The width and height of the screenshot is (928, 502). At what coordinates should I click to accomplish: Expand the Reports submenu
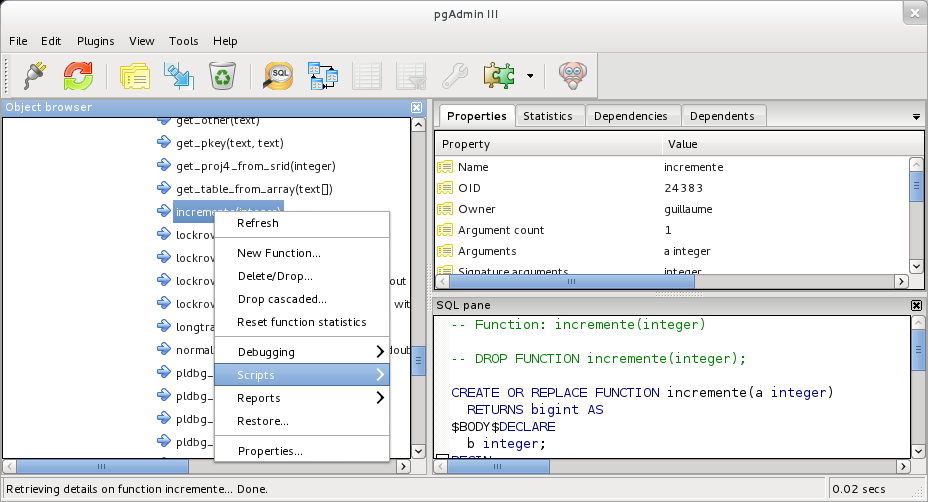point(302,398)
